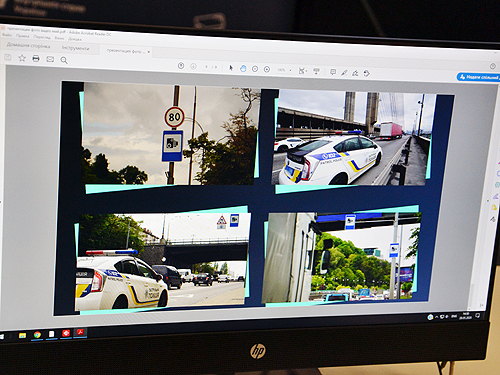
Task: Select the highlighter pen tool
Action: tap(344, 73)
